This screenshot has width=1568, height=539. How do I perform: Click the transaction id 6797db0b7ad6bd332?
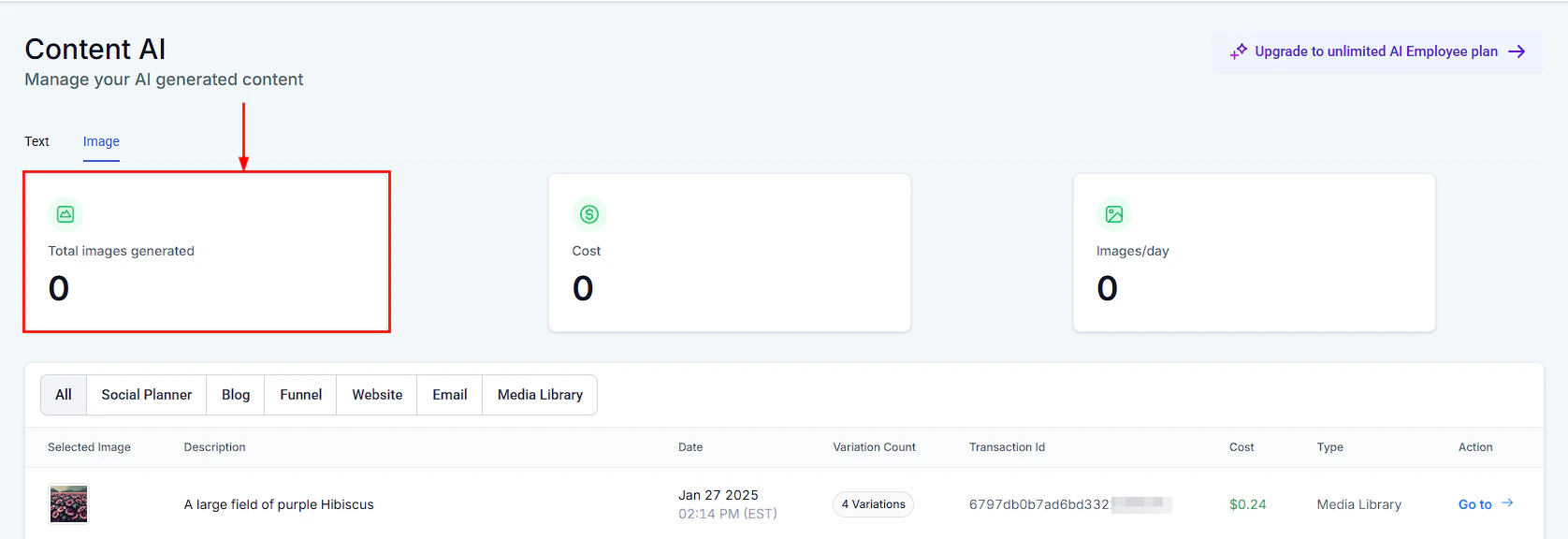click(x=1039, y=504)
